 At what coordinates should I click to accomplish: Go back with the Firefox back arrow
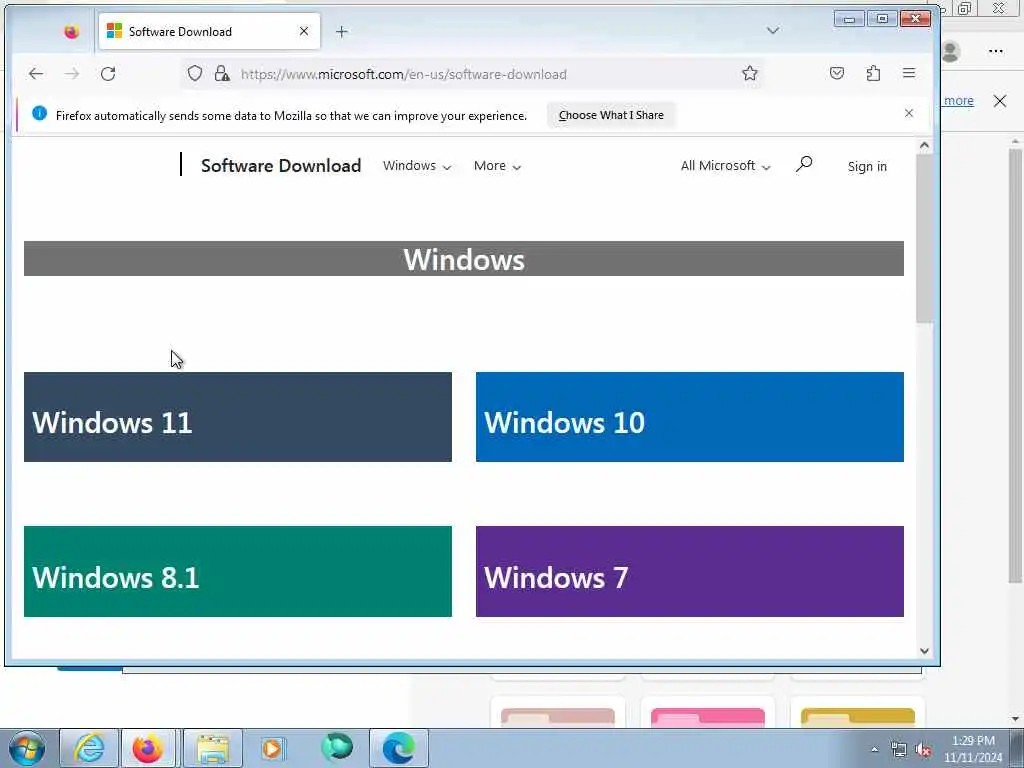36,74
